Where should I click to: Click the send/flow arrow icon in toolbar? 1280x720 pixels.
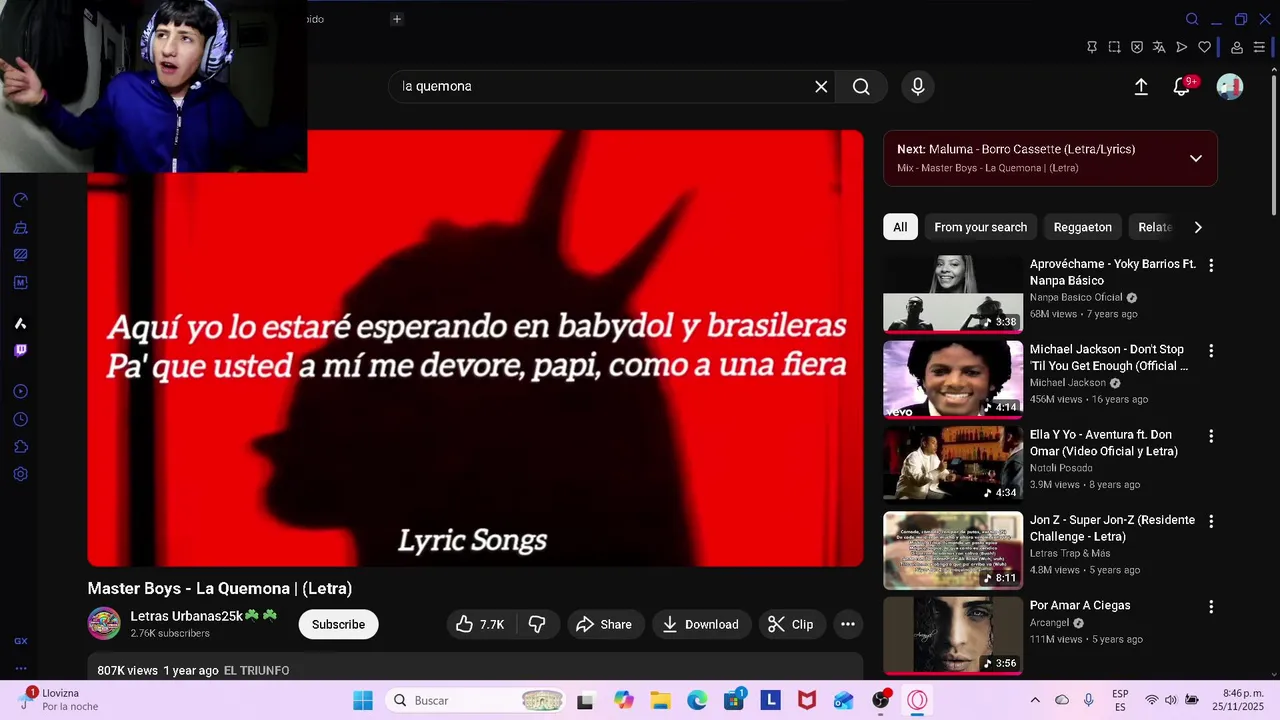point(1182,47)
